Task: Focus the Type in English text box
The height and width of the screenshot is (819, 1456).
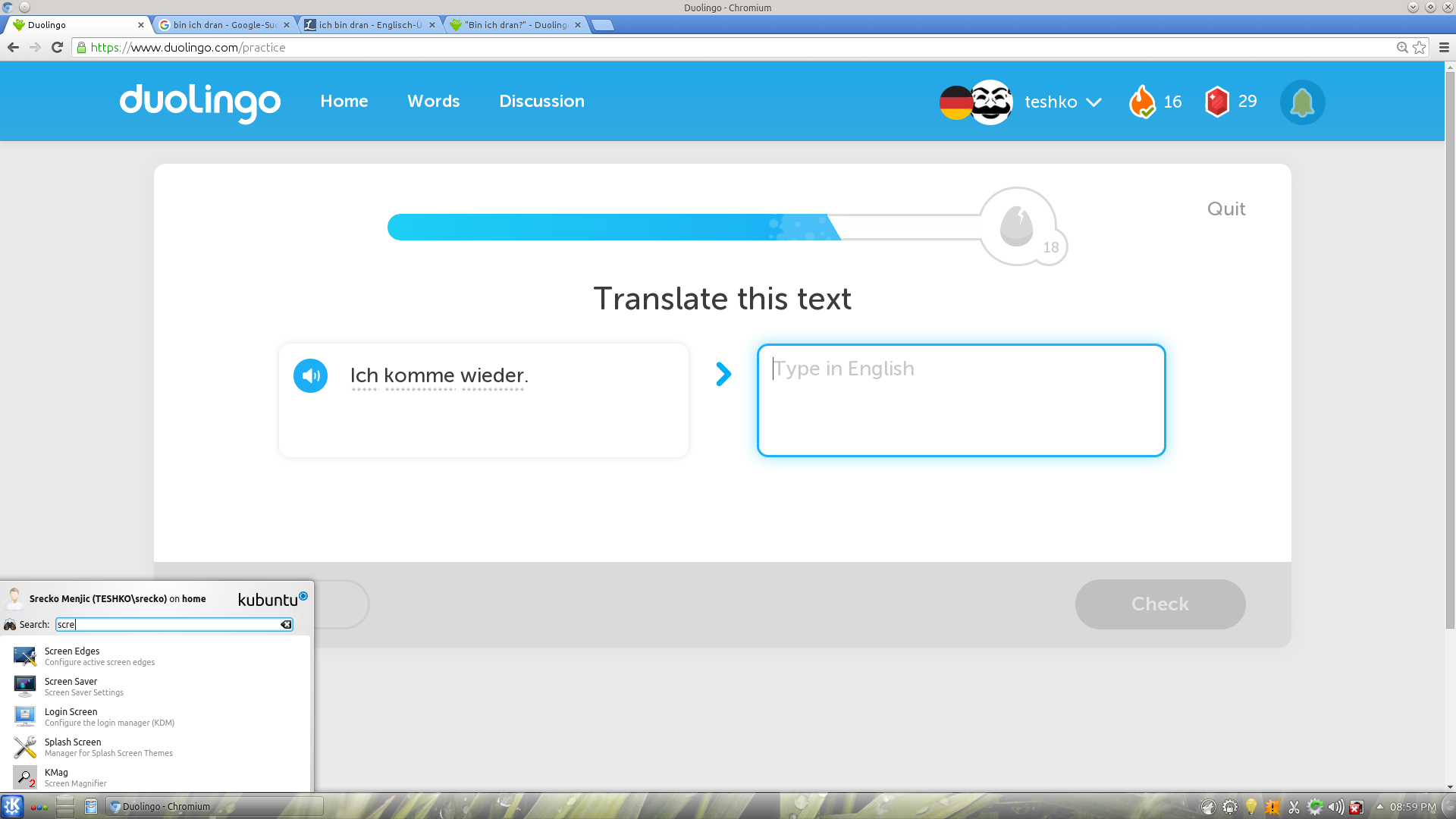Action: tap(961, 400)
